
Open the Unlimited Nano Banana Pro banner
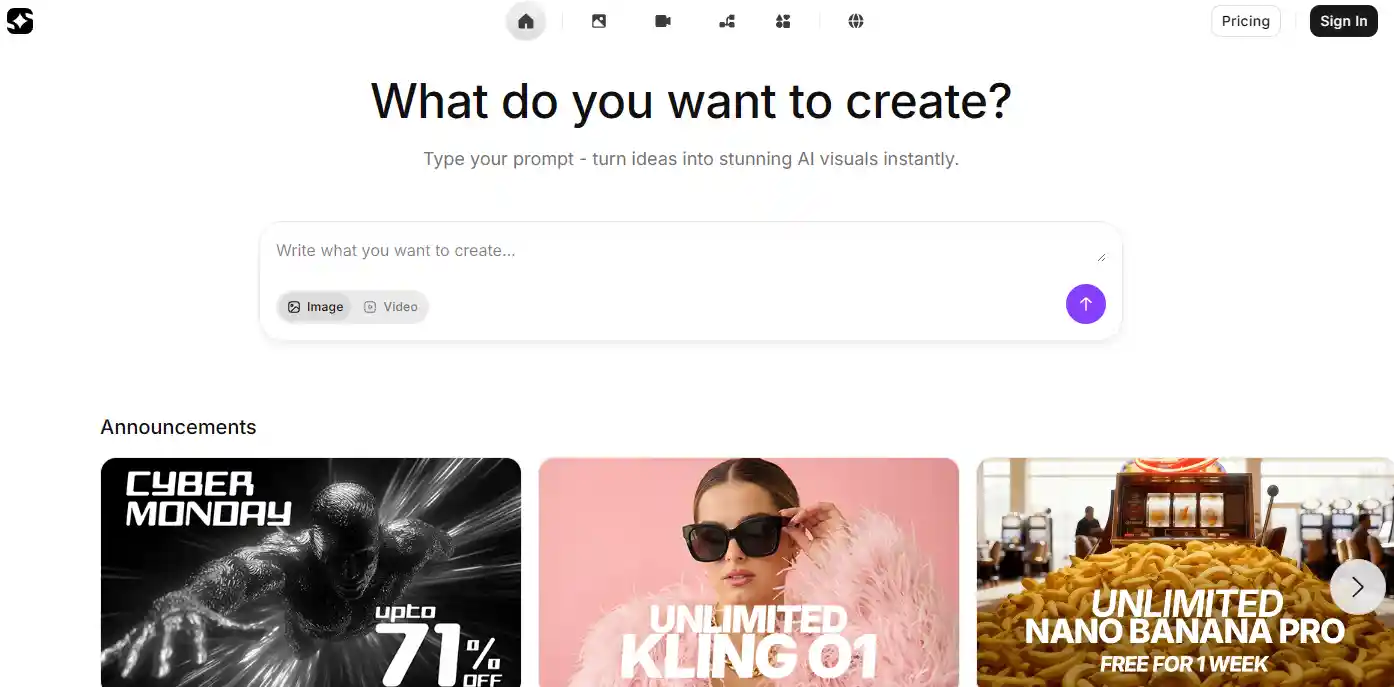pos(1184,572)
